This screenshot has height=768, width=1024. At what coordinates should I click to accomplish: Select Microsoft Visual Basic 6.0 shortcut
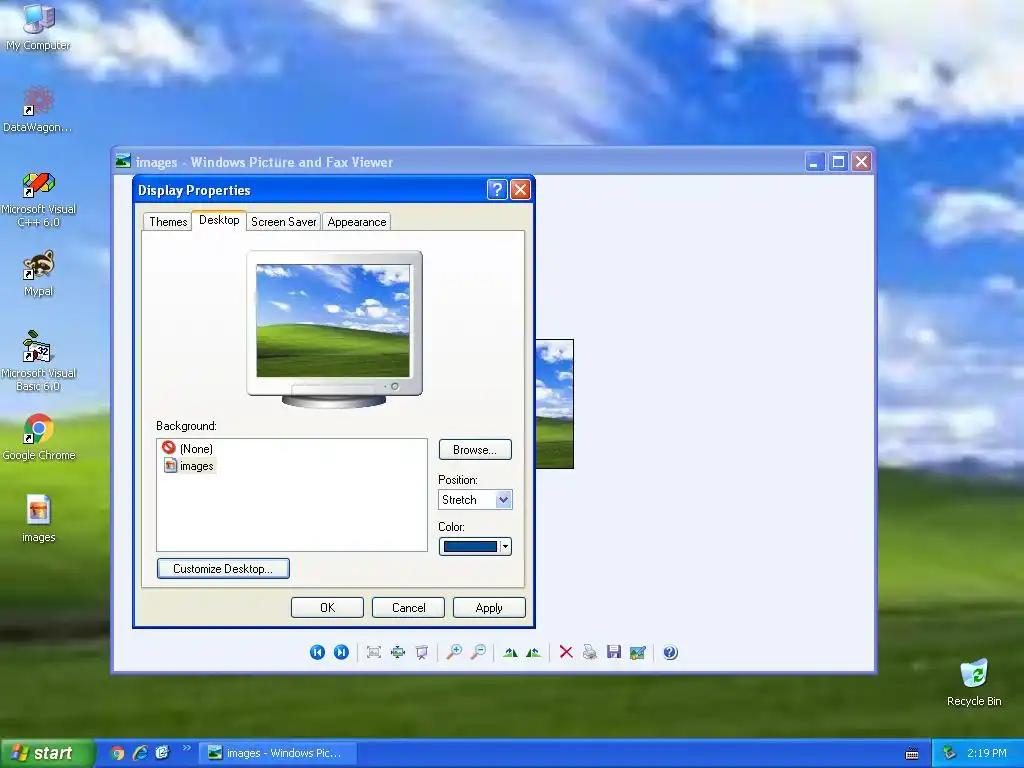[39, 361]
